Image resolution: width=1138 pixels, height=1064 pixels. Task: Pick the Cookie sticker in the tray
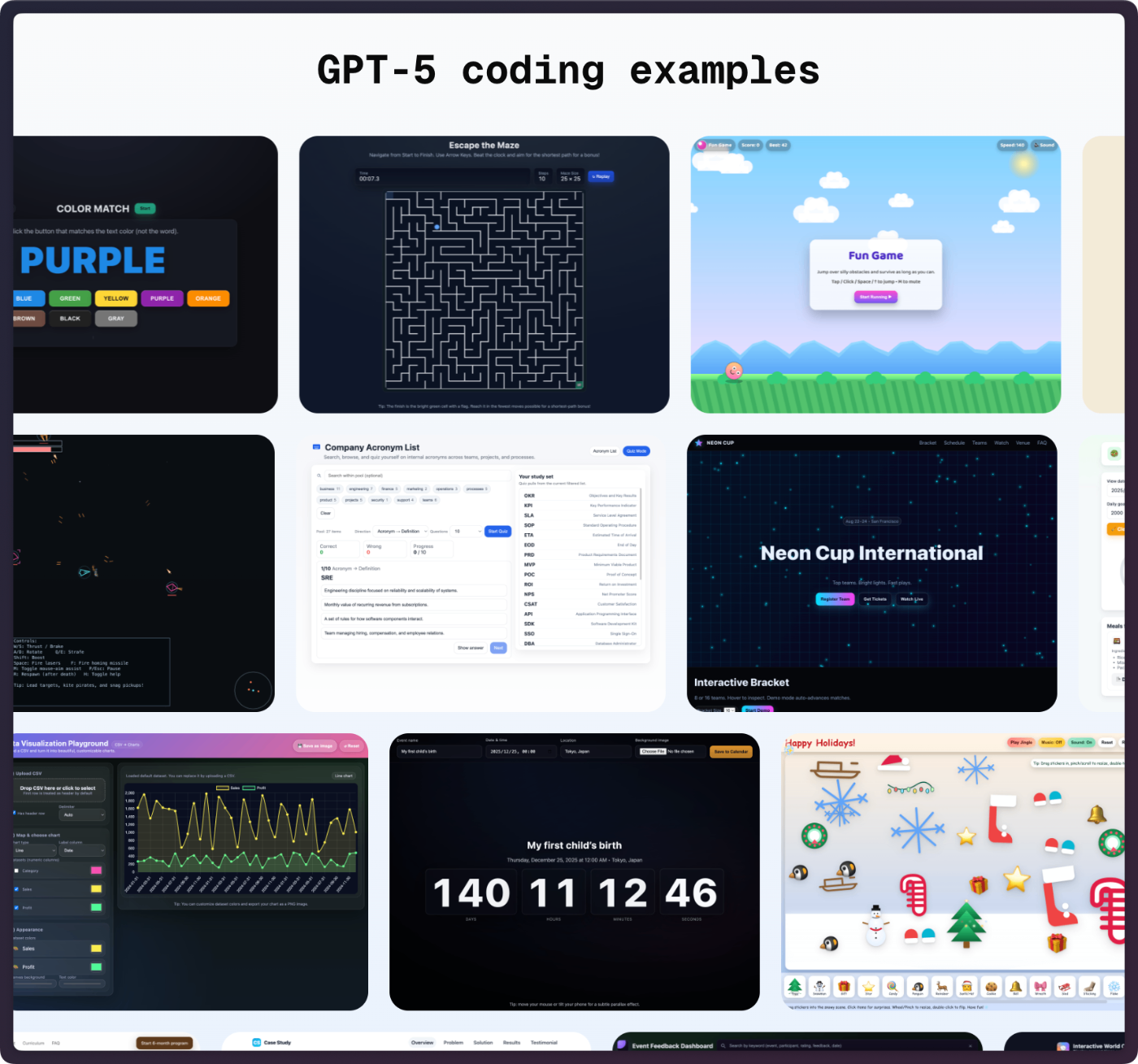(x=991, y=987)
